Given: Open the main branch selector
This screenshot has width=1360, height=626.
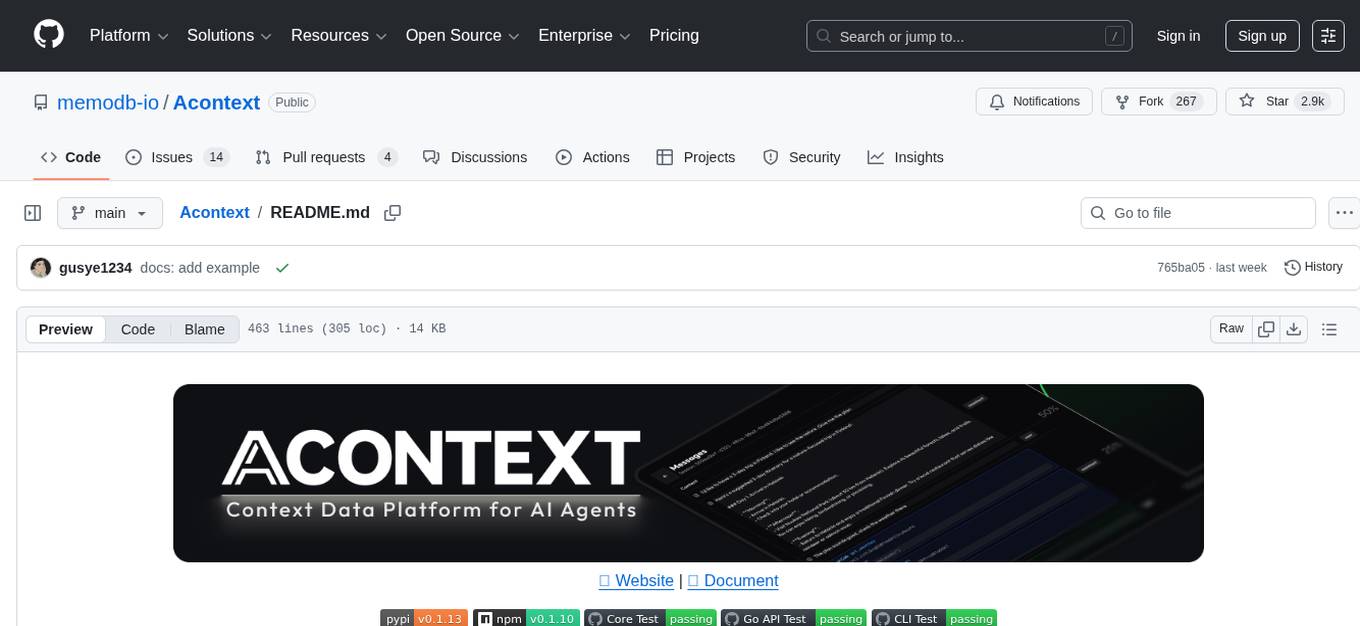Looking at the screenshot, I should [x=110, y=212].
